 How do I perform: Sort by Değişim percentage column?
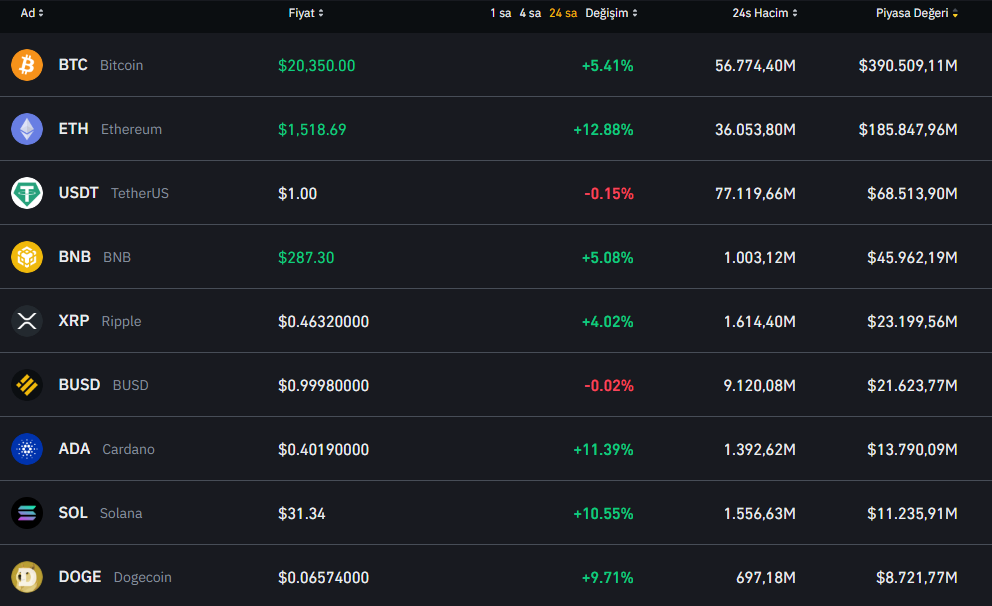click(611, 13)
